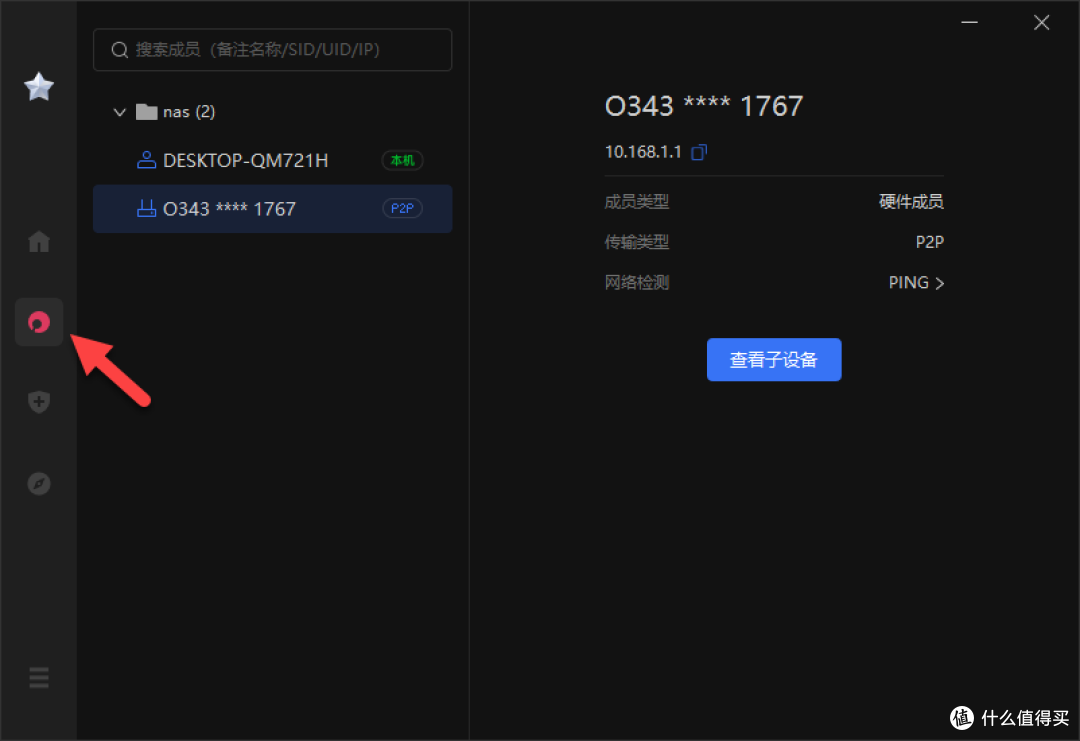The width and height of the screenshot is (1080, 741).
Task: Click the 网络检测 label
Action: pyautogui.click(x=636, y=282)
